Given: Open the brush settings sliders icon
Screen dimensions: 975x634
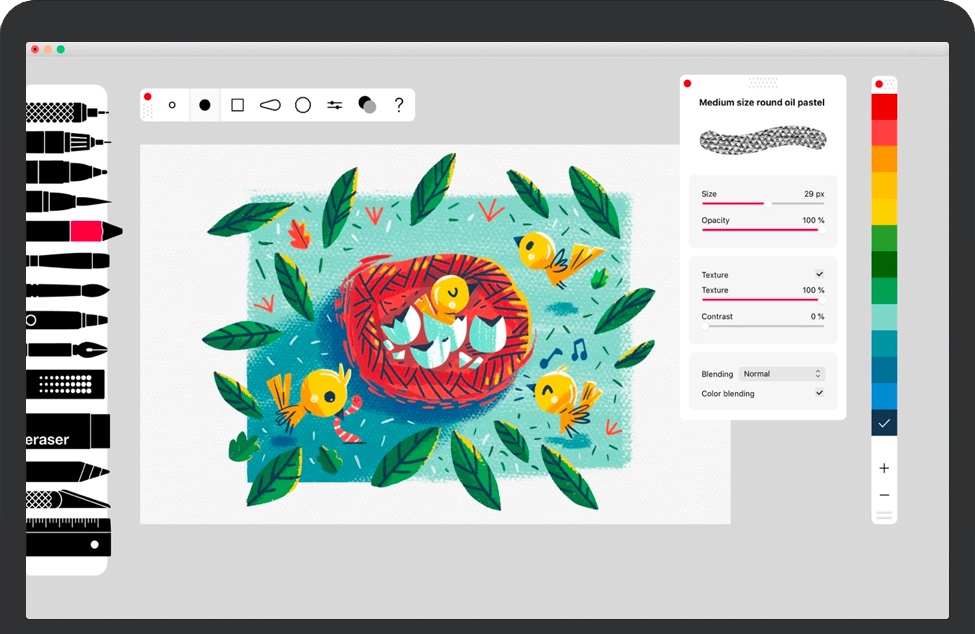Looking at the screenshot, I should (x=334, y=105).
